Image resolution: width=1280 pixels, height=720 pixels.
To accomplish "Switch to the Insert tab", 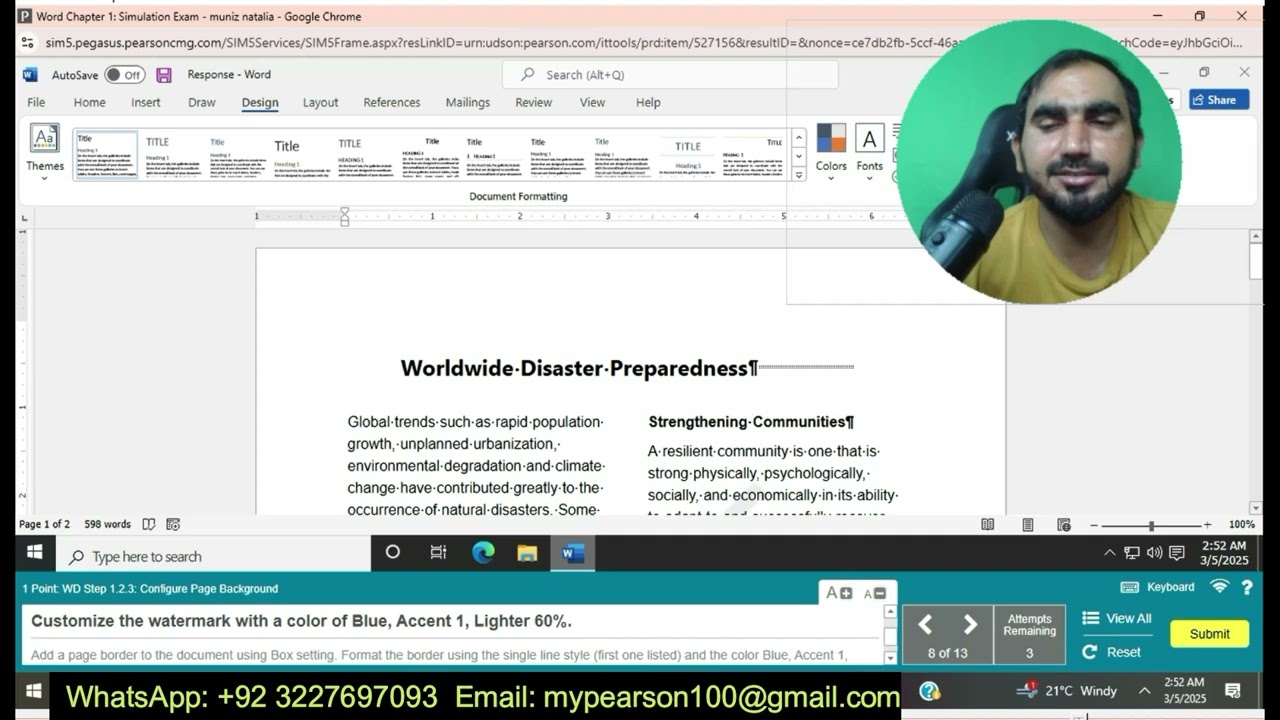I will pos(146,102).
